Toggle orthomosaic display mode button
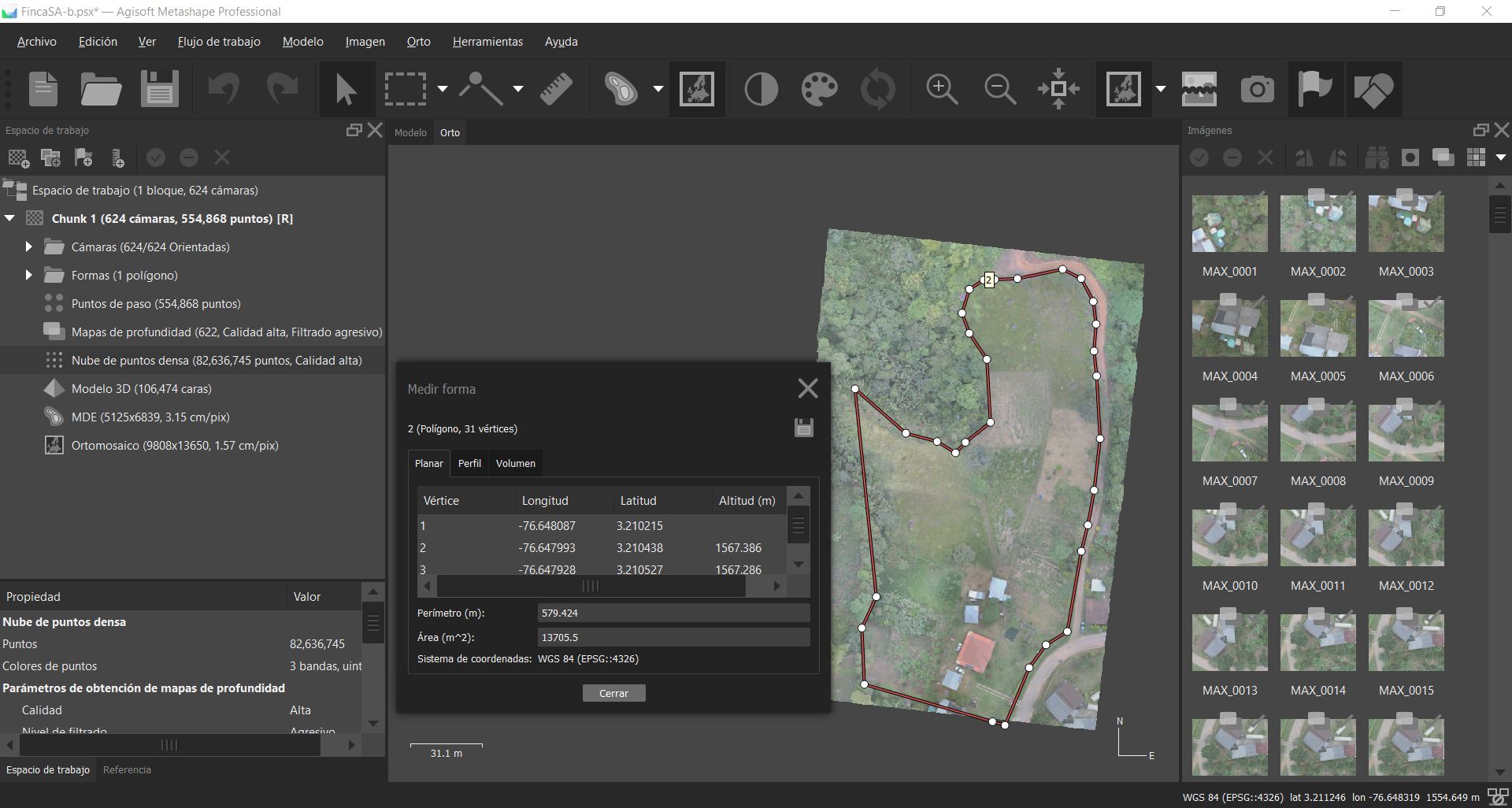 point(1124,89)
